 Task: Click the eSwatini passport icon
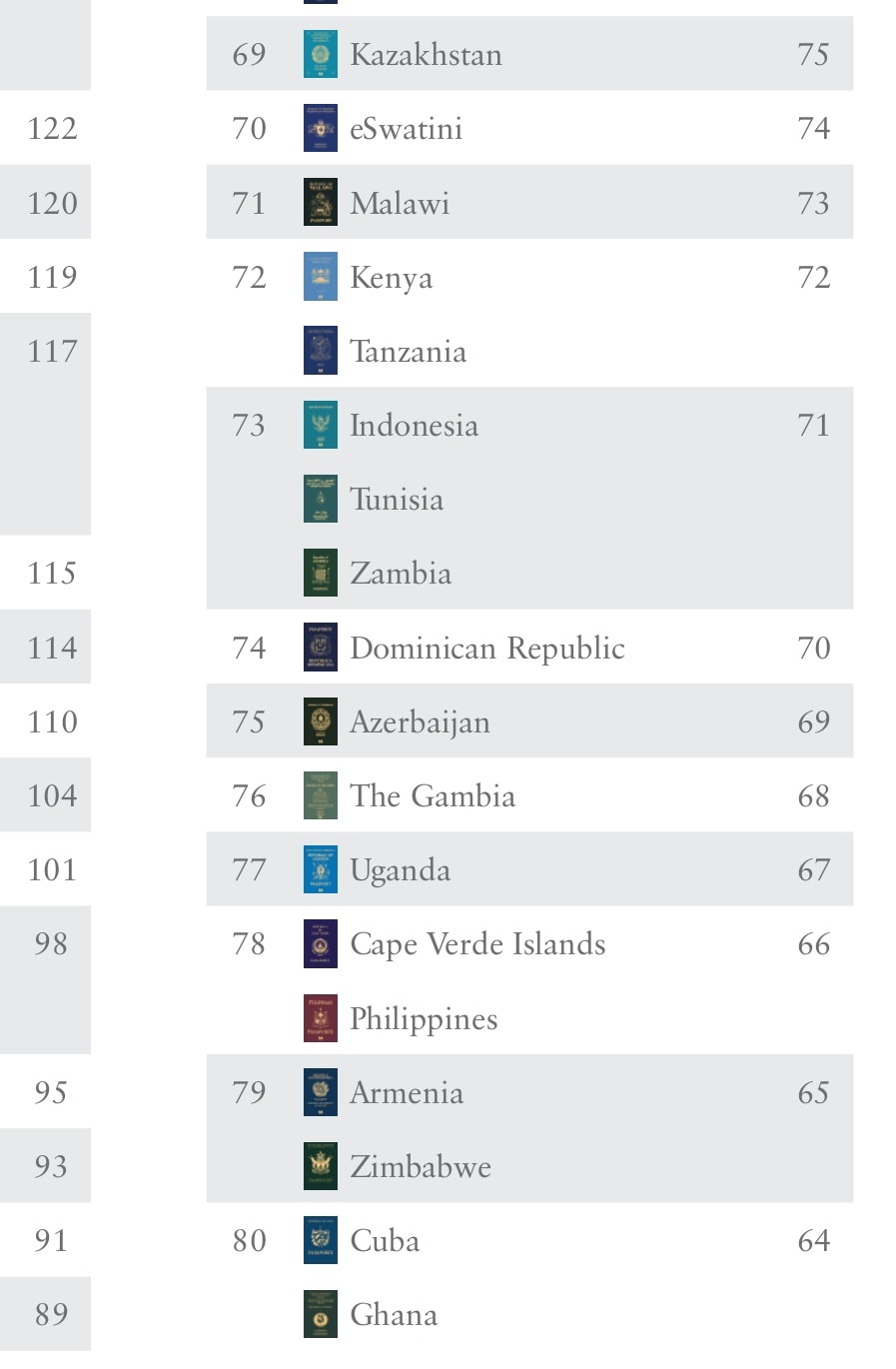click(x=321, y=128)
